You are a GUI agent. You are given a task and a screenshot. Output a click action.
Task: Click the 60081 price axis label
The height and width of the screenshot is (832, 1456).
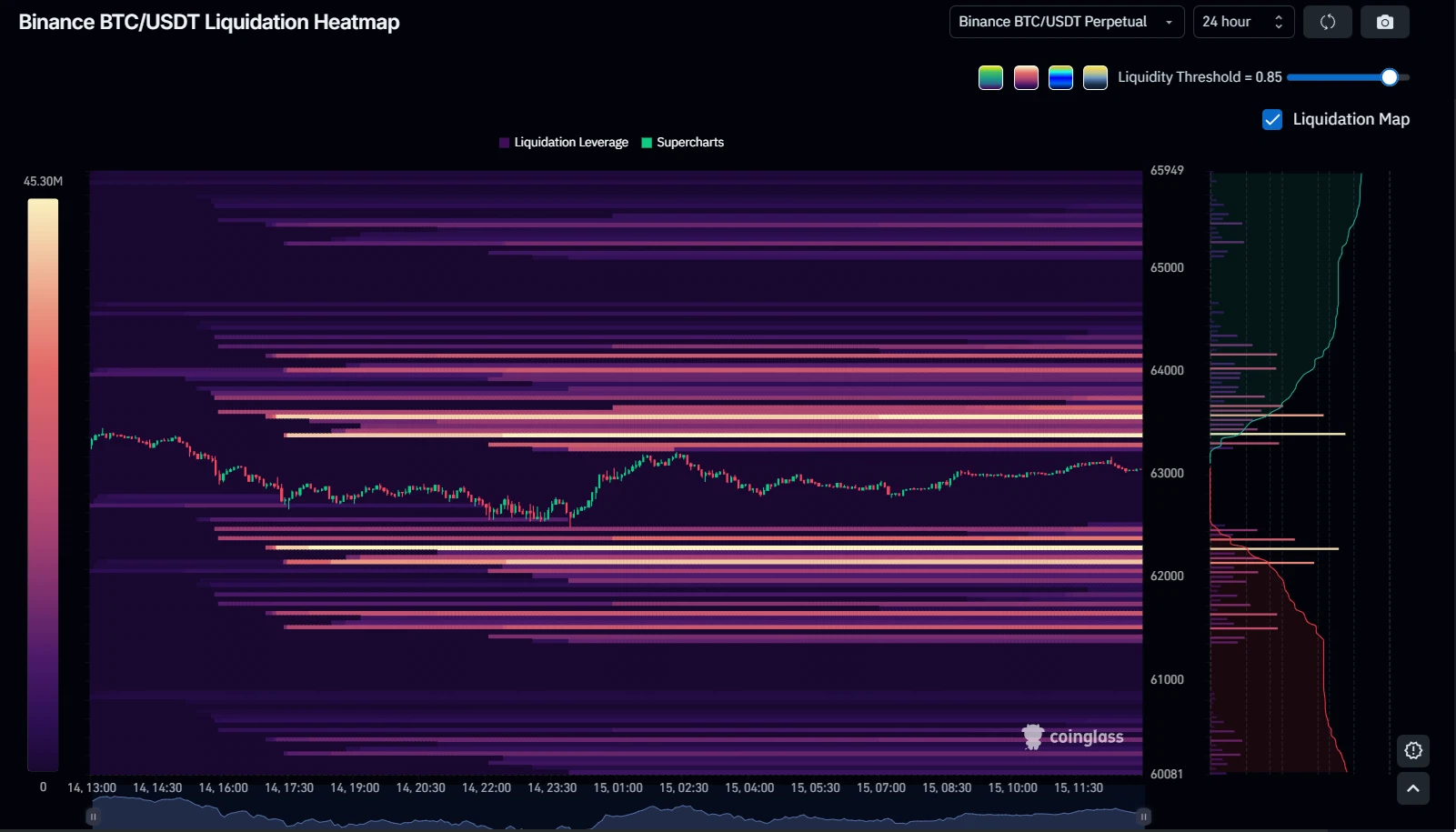pyautogui.click(x=1167, y=775)
